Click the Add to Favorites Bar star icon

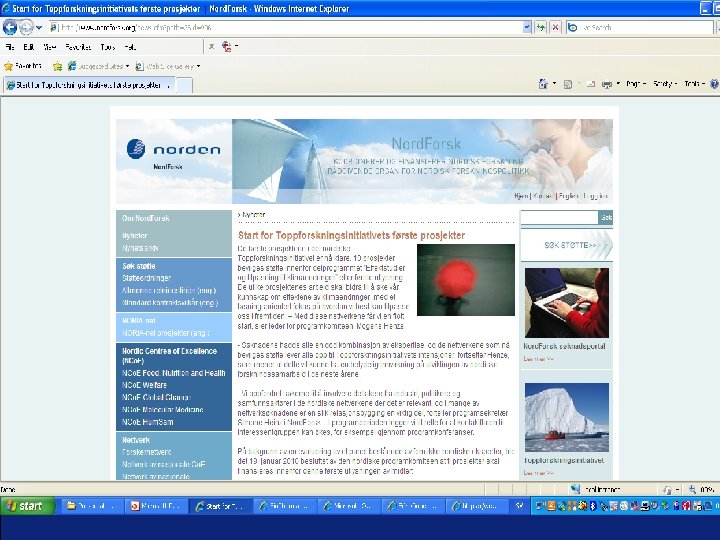(57, 66)
